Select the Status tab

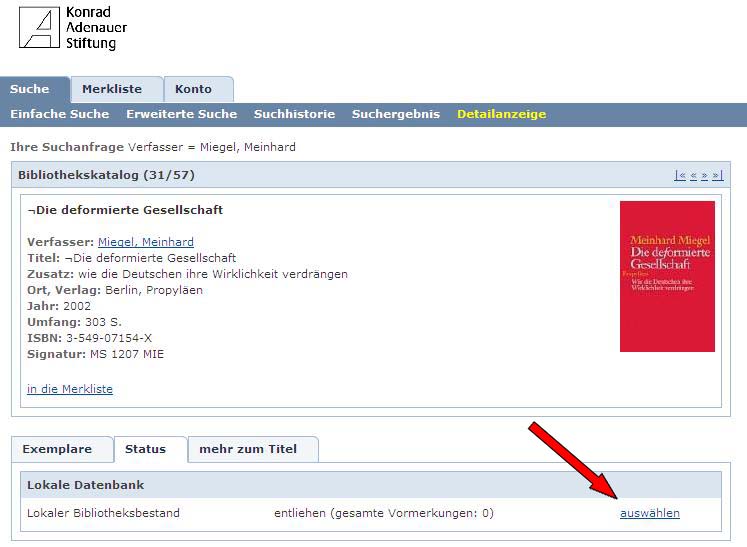145,449
